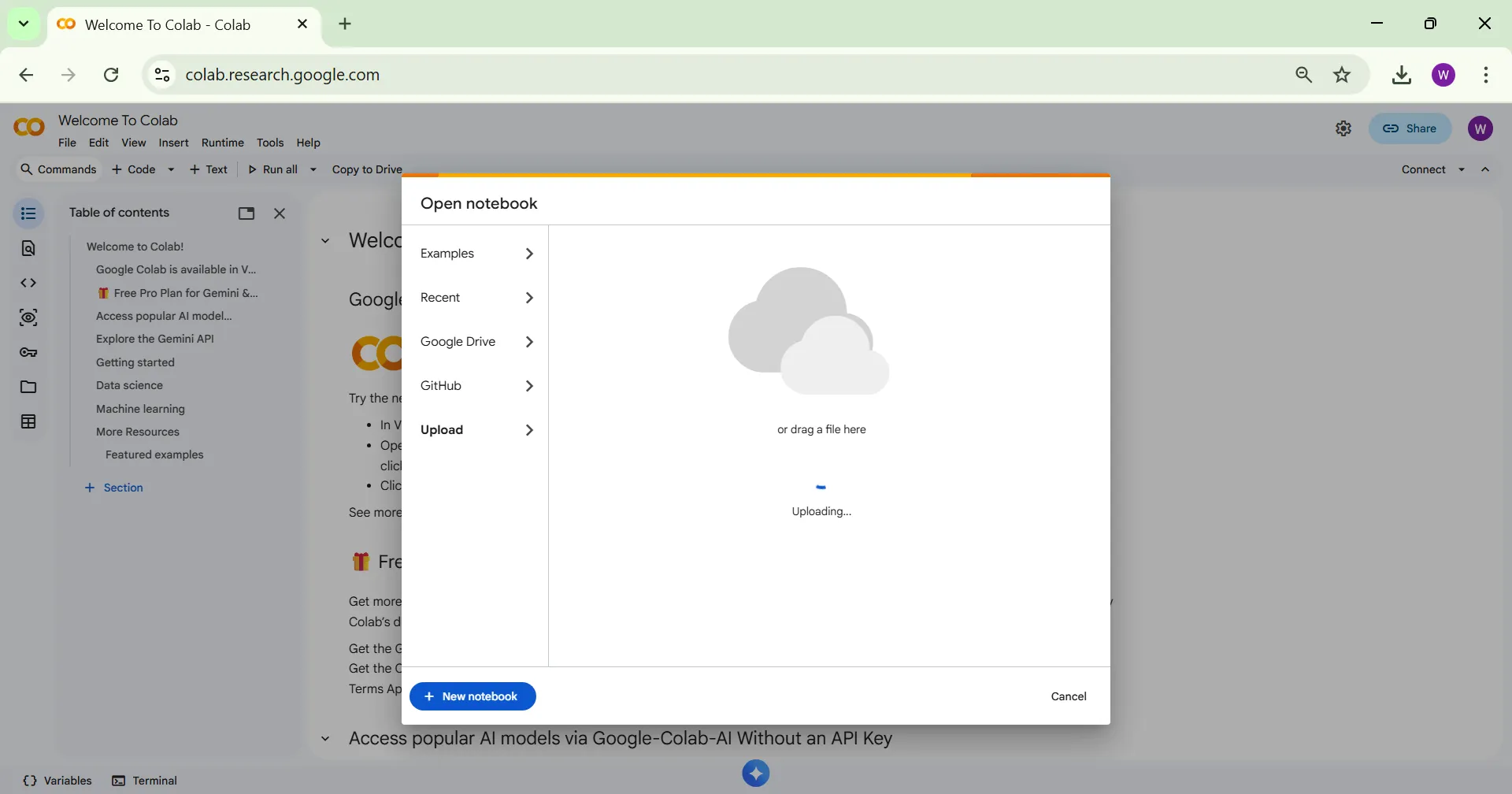Image resolution: width=1512 pixels, height=794 pixels.
Task: Click the cloud upload drop area image
Action: [809, 331]
